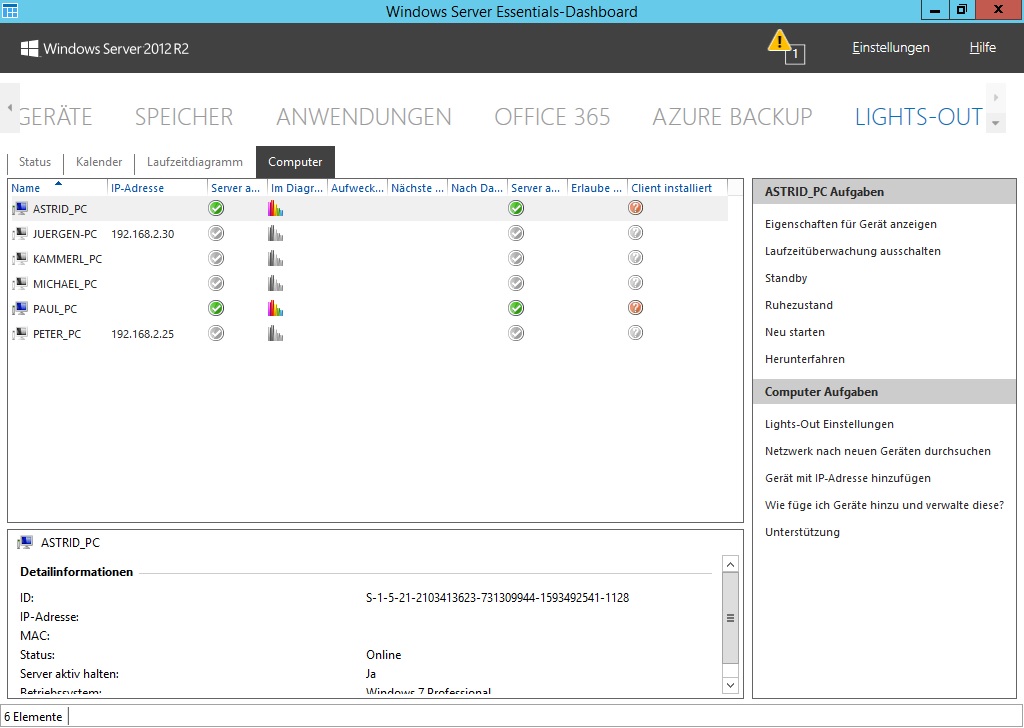Click the JUERGEN-PC computer icon

pyautogui.click(x=21, y=234)
